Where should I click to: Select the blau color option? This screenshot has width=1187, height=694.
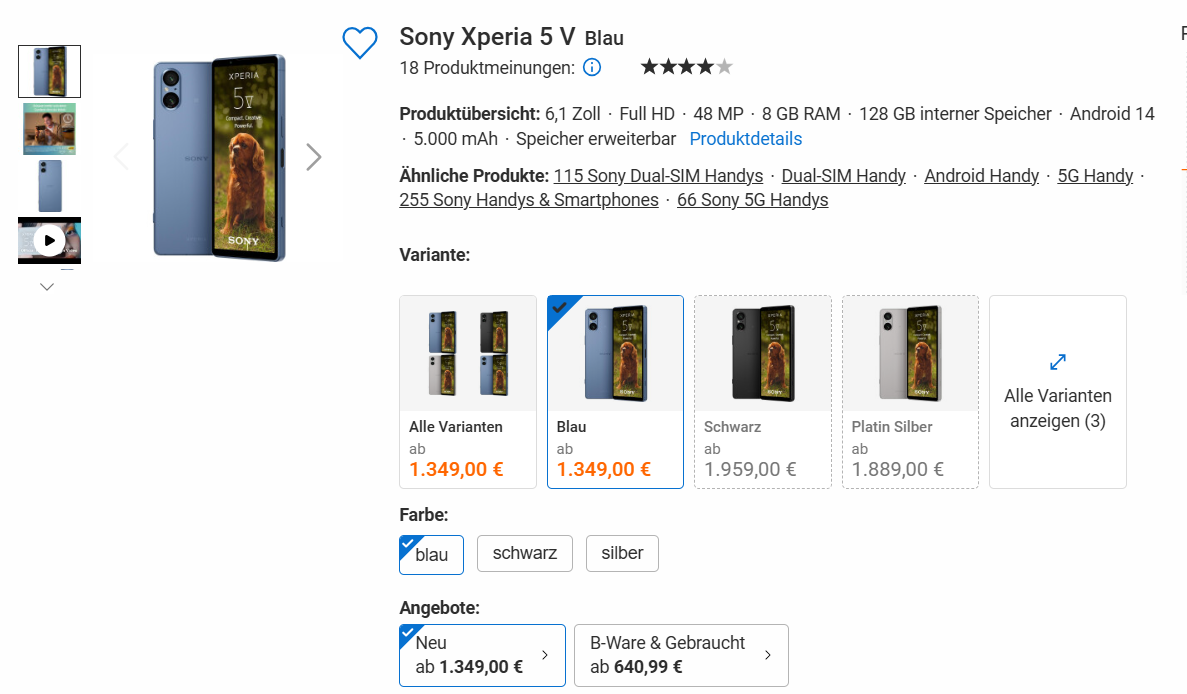point(431,555)
